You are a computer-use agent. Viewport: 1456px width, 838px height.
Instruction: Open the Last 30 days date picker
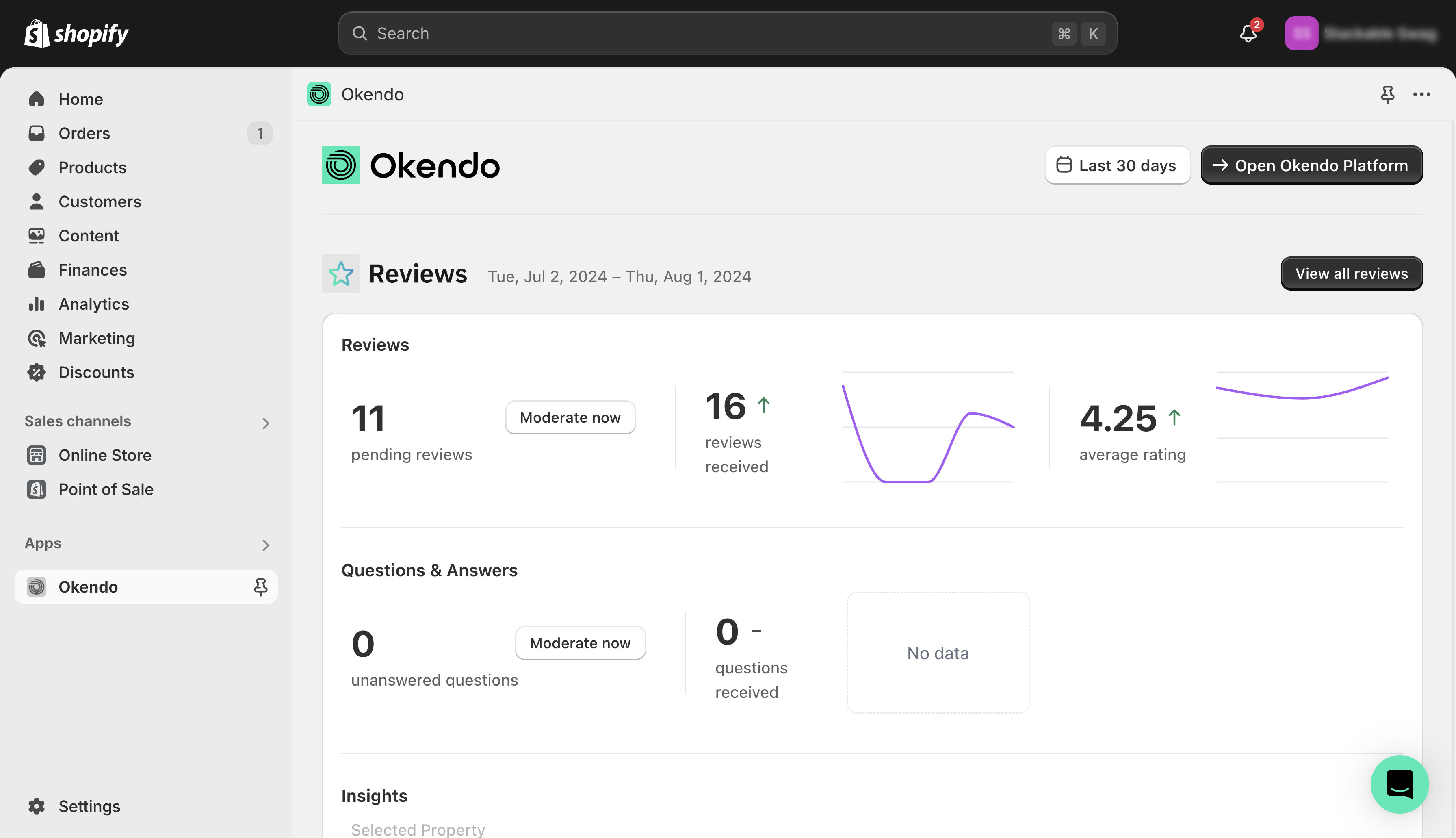click(x=1117, y=165)
